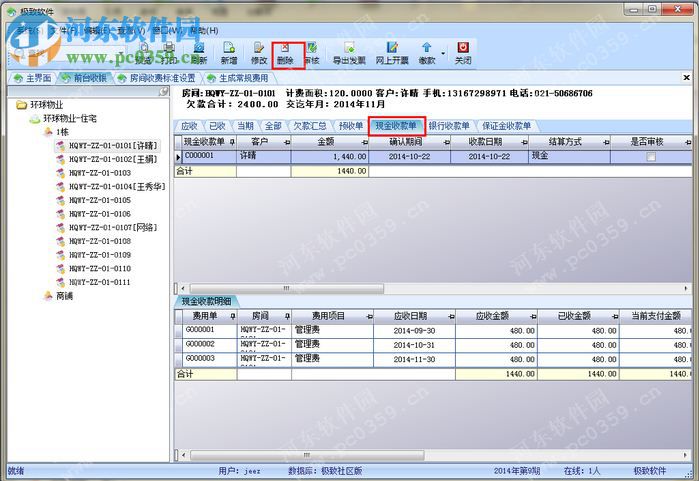The width and height of the screenshot is (699, 481).
Task: Select the 現金收款明细 detail tab
Action: (x=206, y=301)
